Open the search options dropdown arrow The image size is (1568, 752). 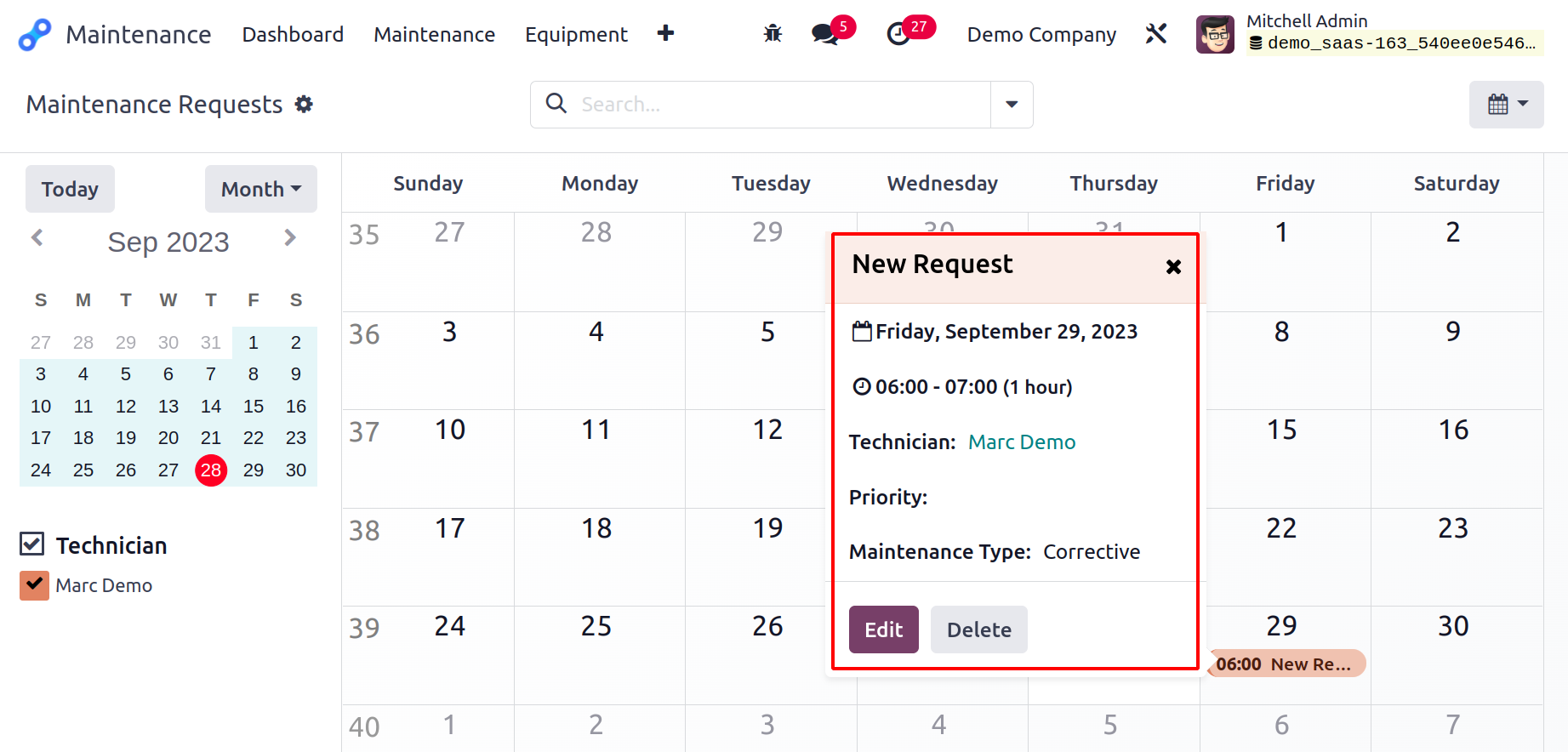[x=1012, y=105]
